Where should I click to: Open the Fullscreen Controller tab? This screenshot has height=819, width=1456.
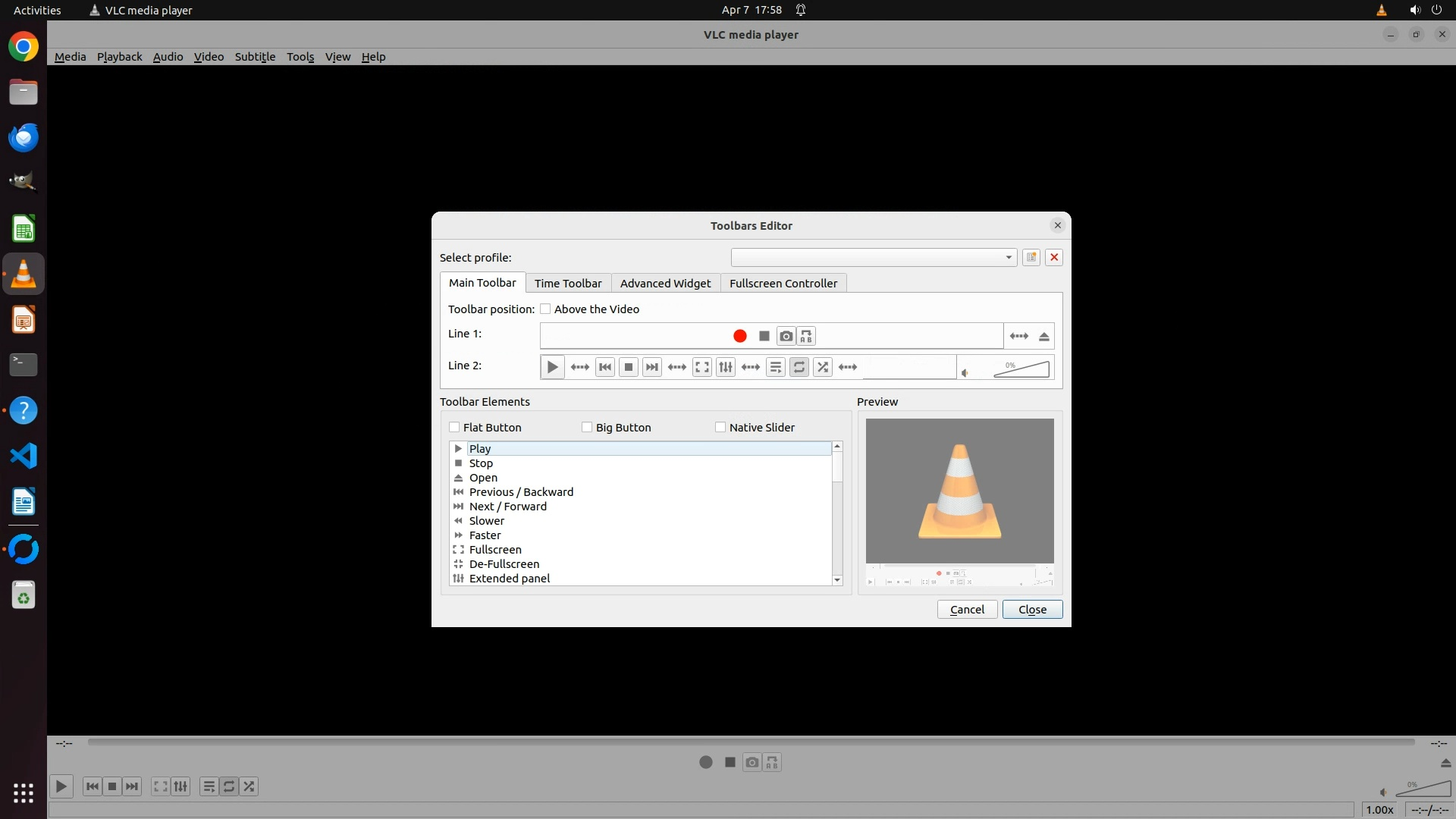[x=783, y=283]
